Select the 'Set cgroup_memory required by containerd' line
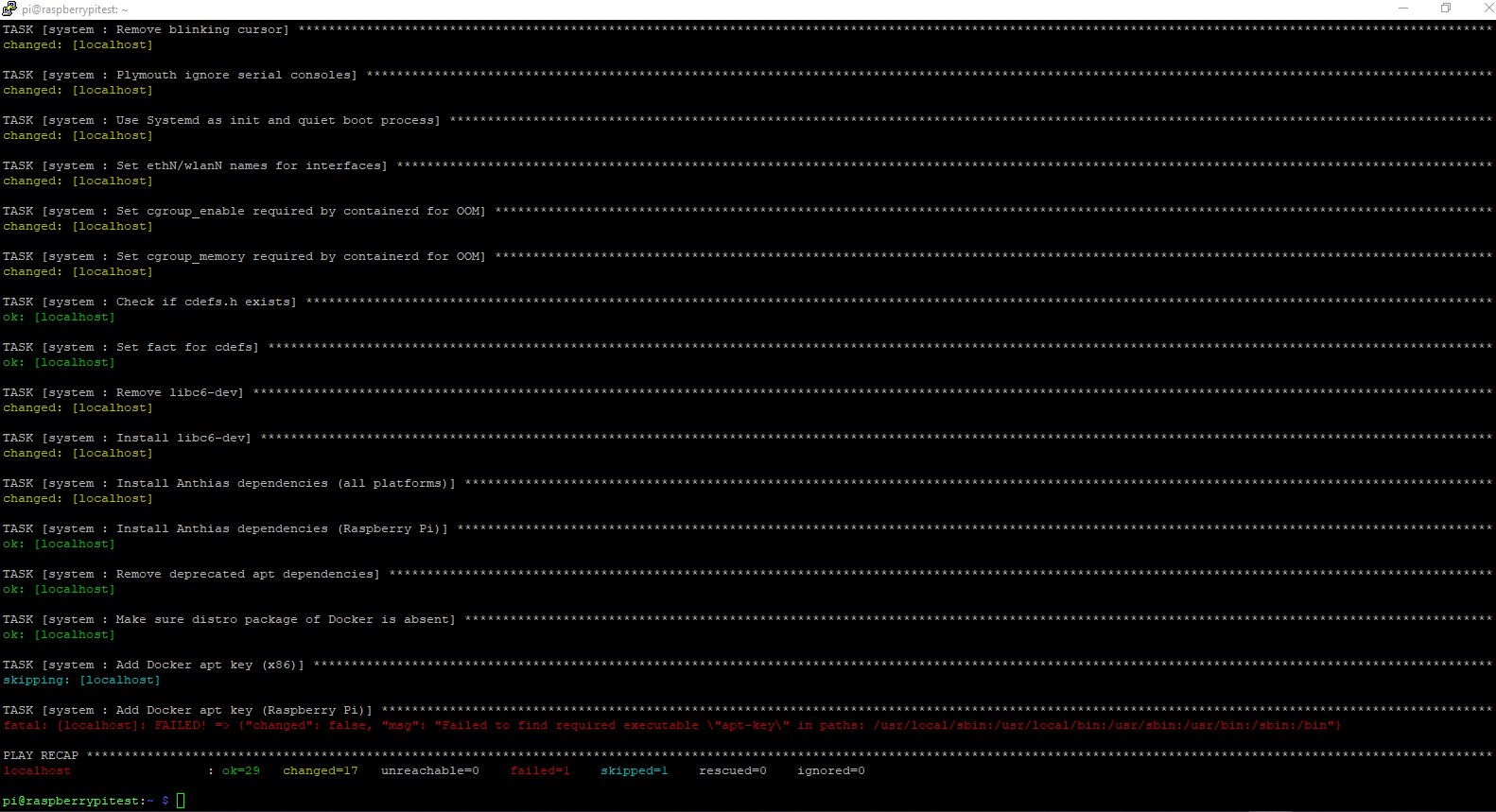Image resolution: width=1496 pixels, height=812 pixels. click(x=747, y=256)
